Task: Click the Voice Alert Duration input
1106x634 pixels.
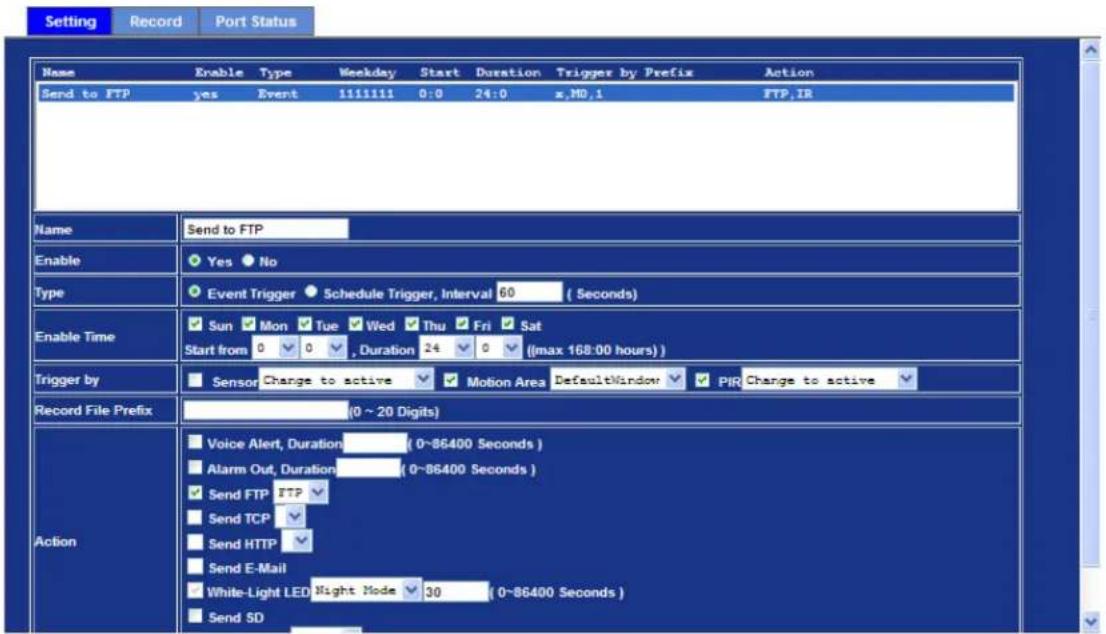Action: point(375,443)
